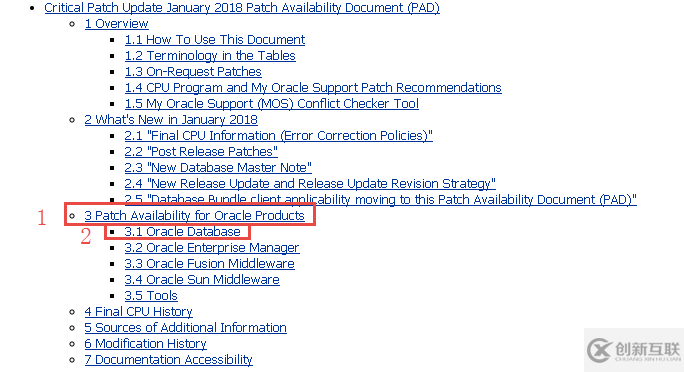Go to 6 Modification History

tap(145, 344)
